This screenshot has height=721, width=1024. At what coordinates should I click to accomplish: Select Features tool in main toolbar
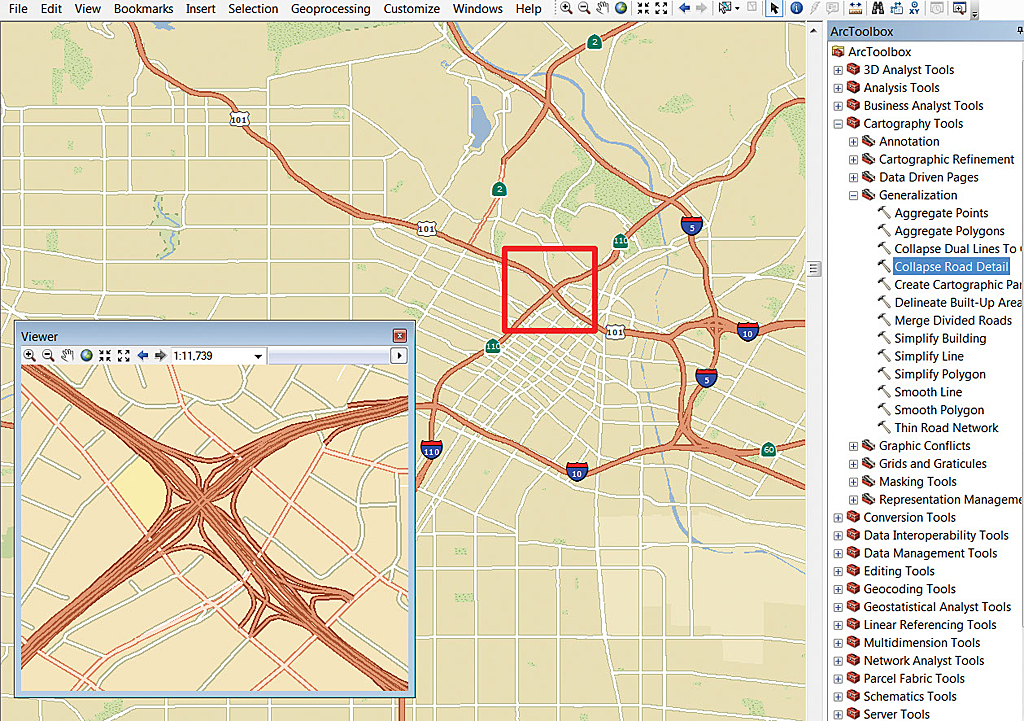[x=724, y=8]
